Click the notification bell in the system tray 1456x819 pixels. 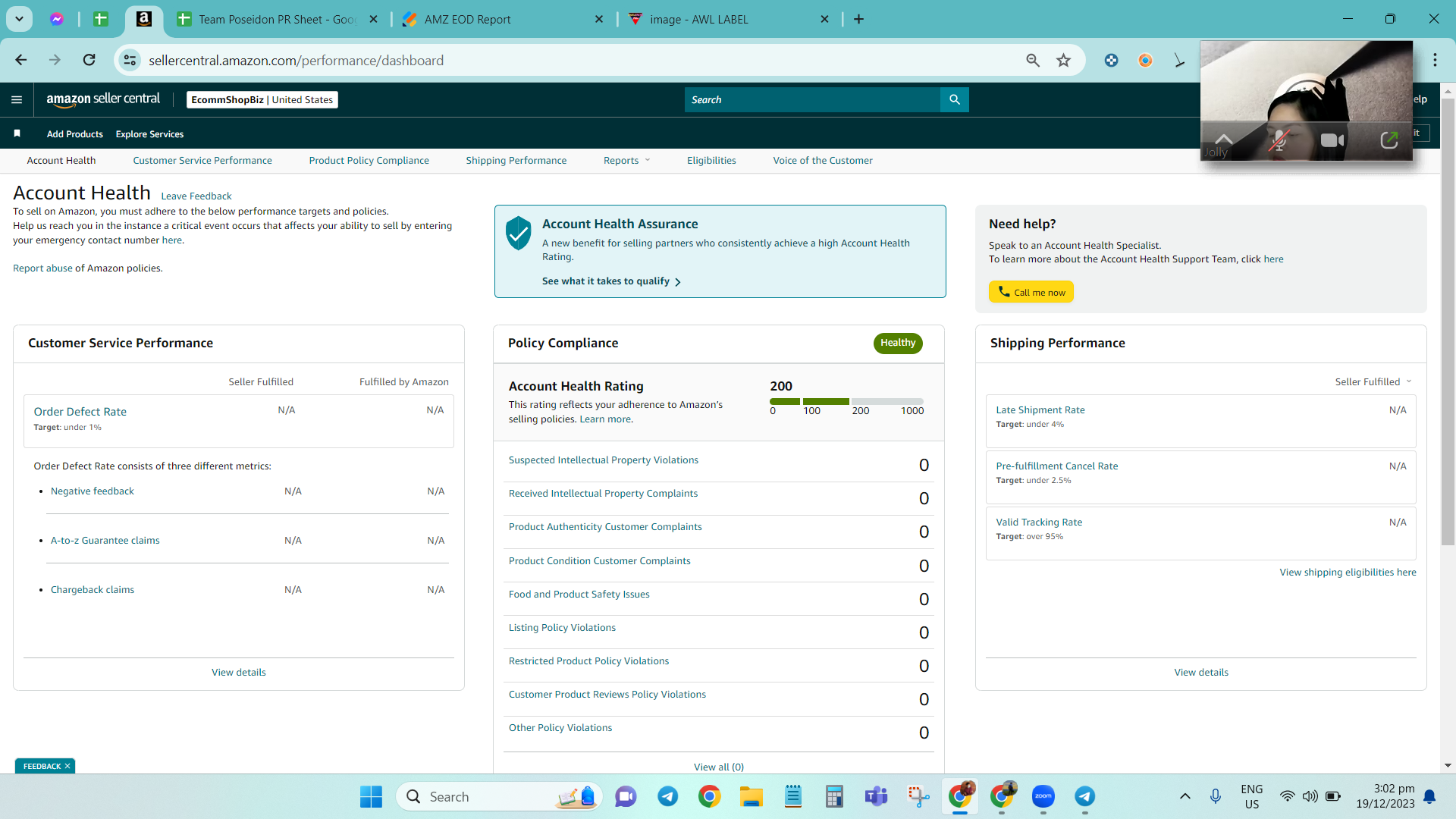click(1429, 796)
